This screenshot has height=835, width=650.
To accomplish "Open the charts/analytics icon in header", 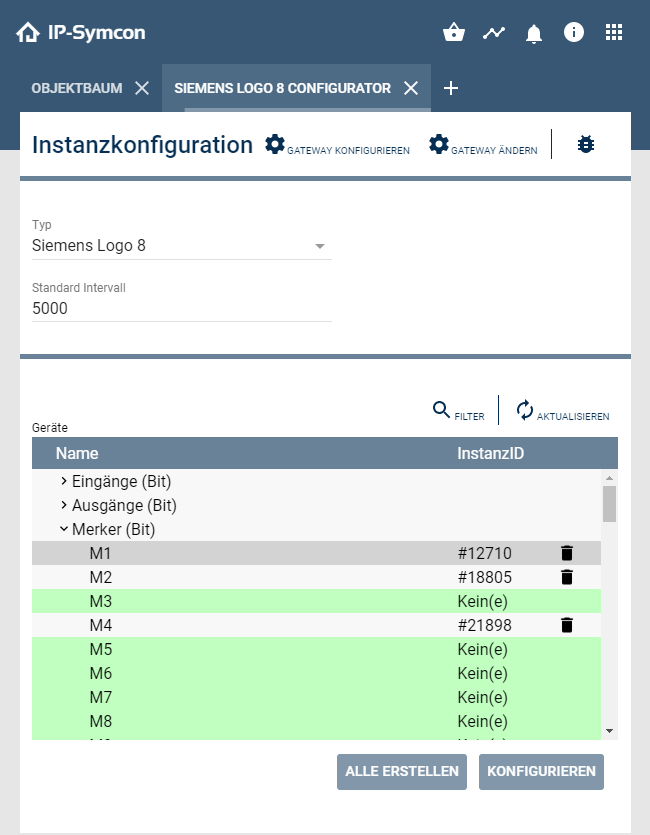I will (493, 32).
